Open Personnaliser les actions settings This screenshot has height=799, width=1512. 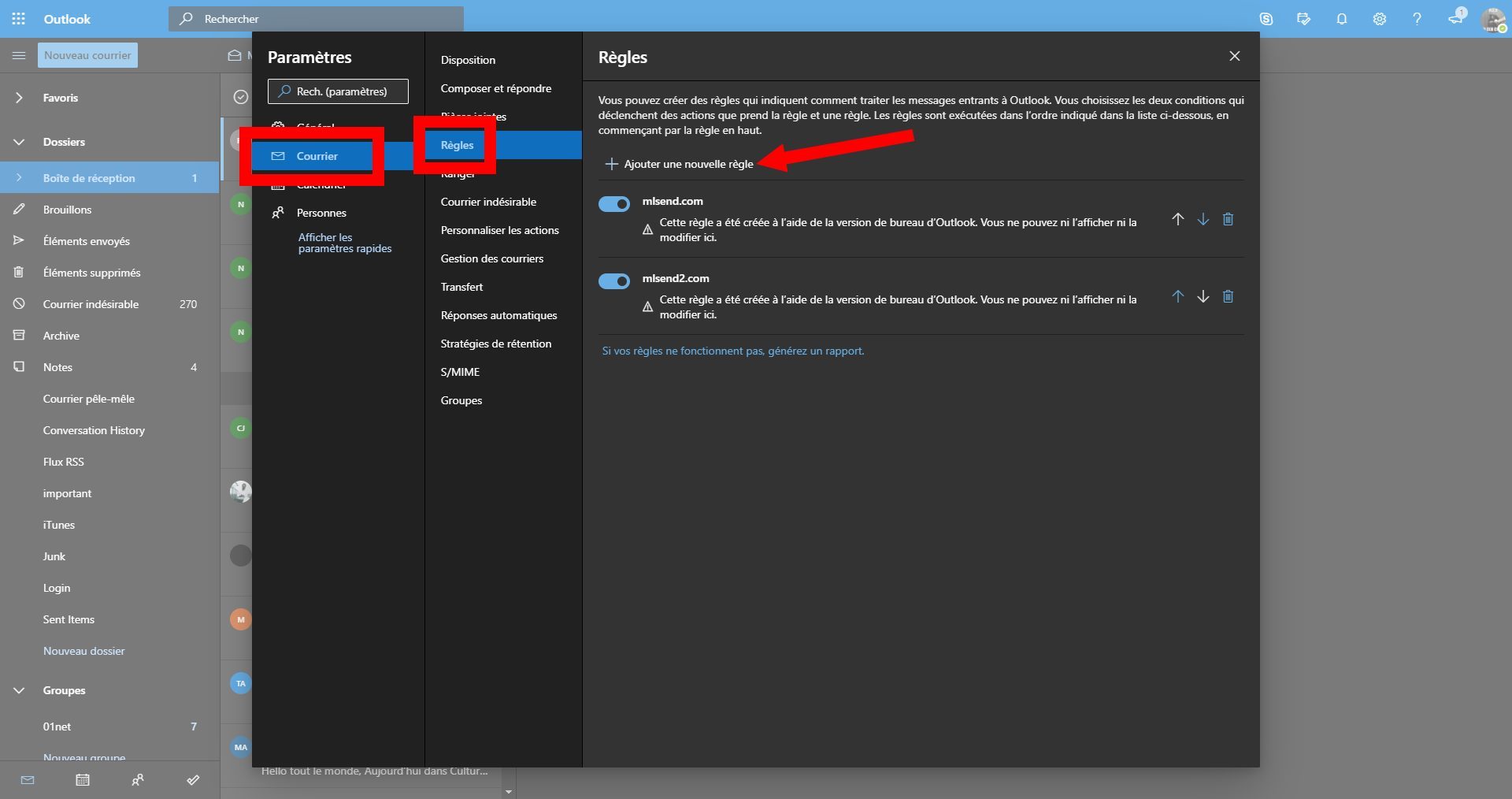click(x=499, y=230)
